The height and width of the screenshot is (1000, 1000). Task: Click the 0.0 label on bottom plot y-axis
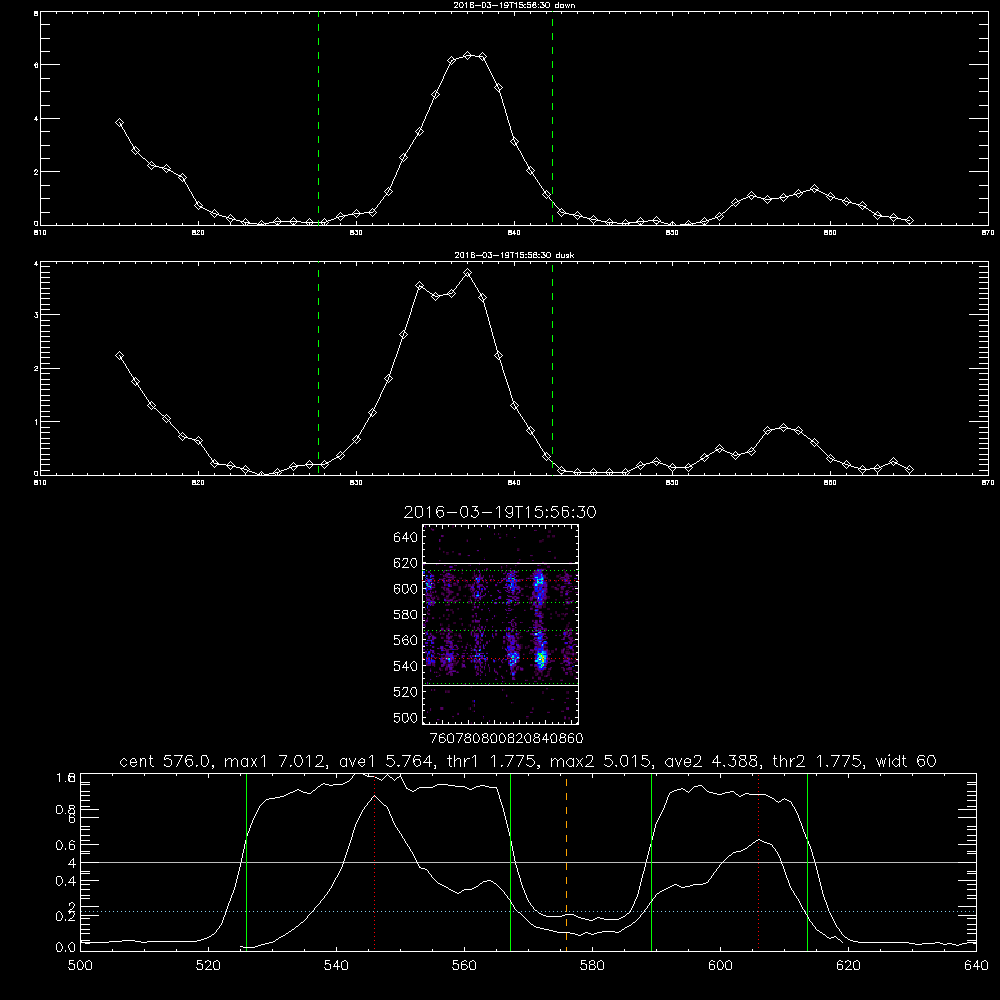(x=66, y=947)
